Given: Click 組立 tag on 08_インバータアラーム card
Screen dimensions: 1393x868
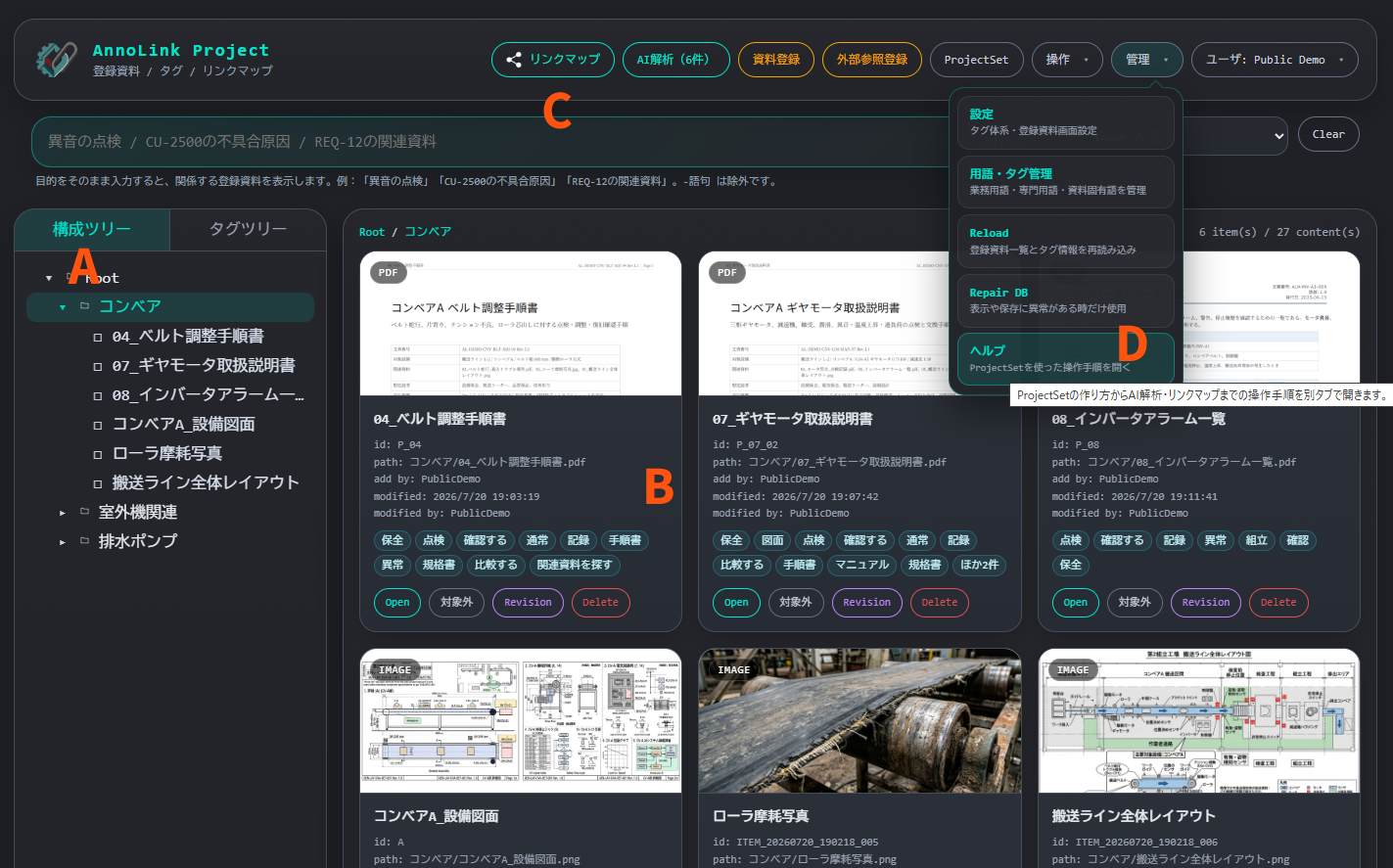Looking at the screenshot, I should click(x=1256, y=541).
